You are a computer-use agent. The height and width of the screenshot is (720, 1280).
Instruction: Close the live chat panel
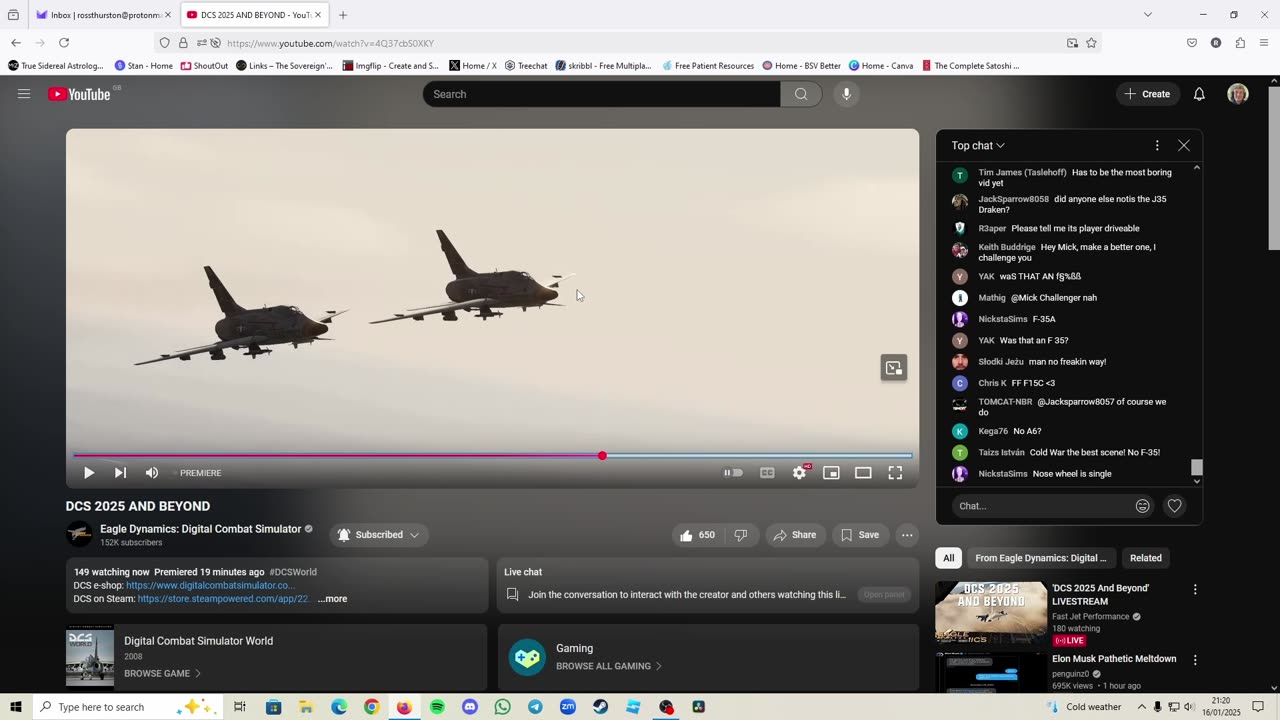pos(1184,146)
